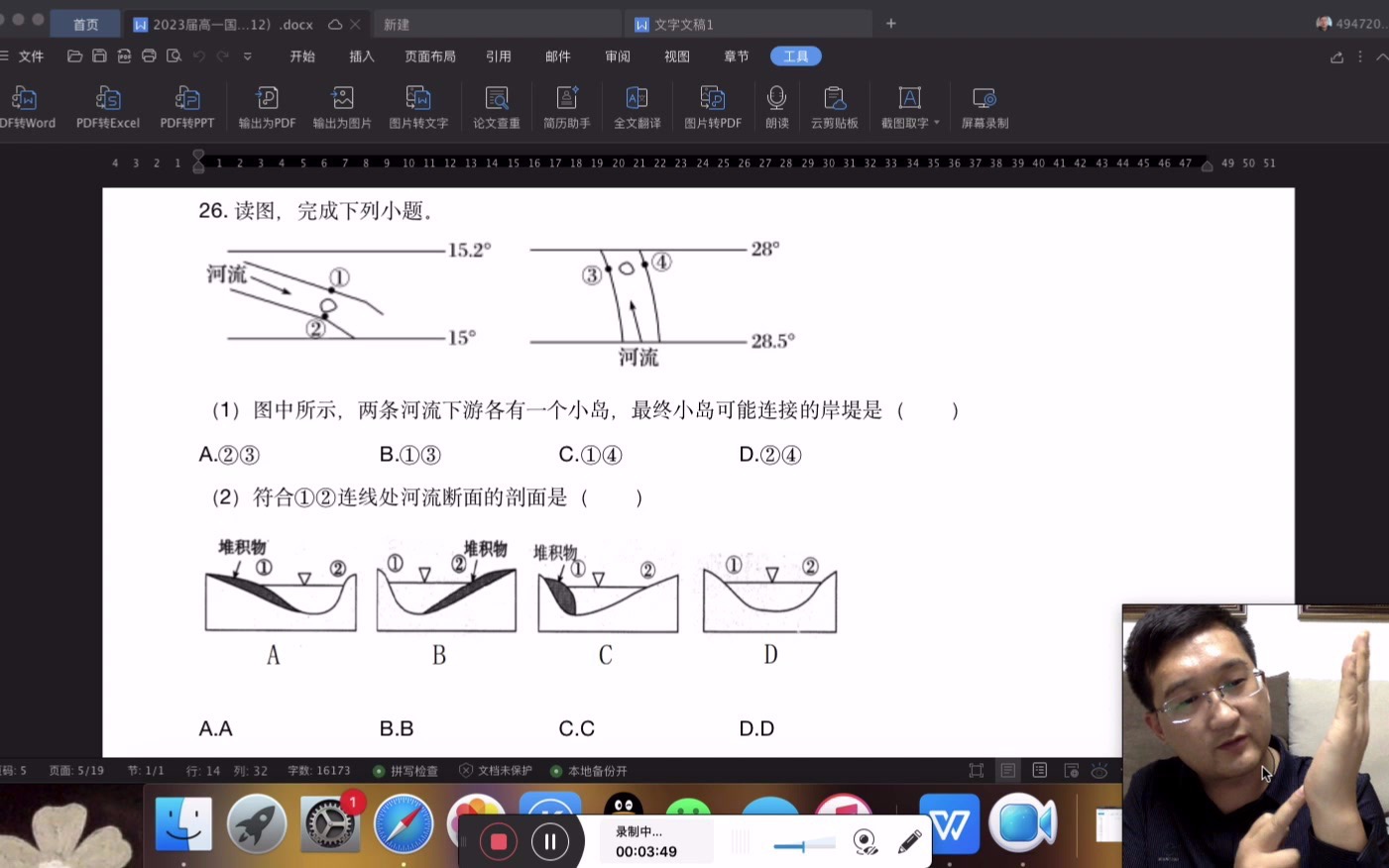Screen dimensions: 1389x868
Task: Switch to the 首页 home tab
Action: [x=86, y=24]
